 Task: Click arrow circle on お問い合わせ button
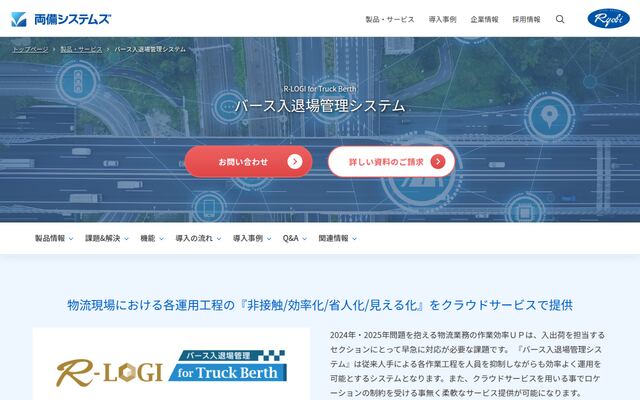(x=295, y=162)
